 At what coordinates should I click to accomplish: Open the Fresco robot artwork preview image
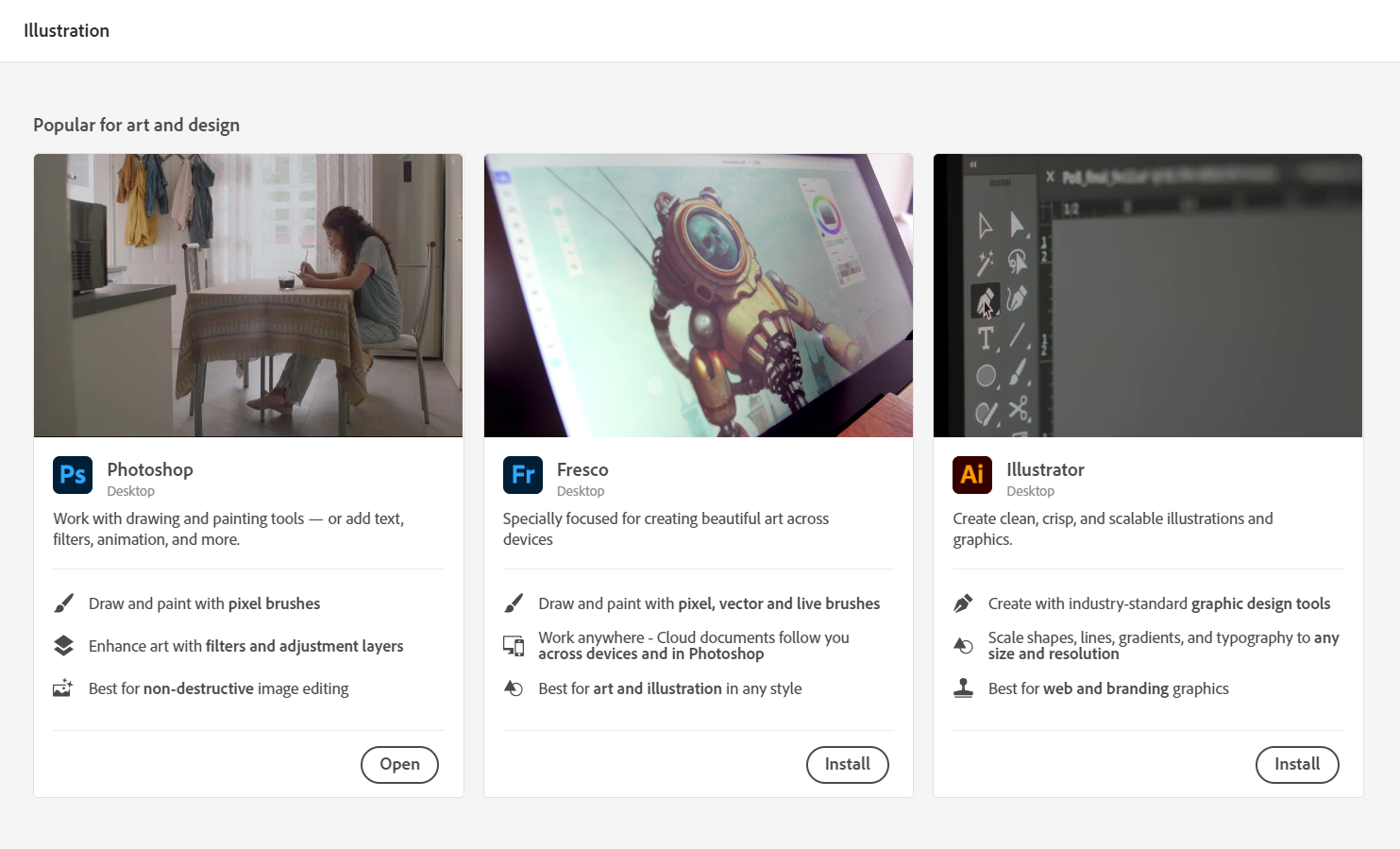click(x=699, y=296)
